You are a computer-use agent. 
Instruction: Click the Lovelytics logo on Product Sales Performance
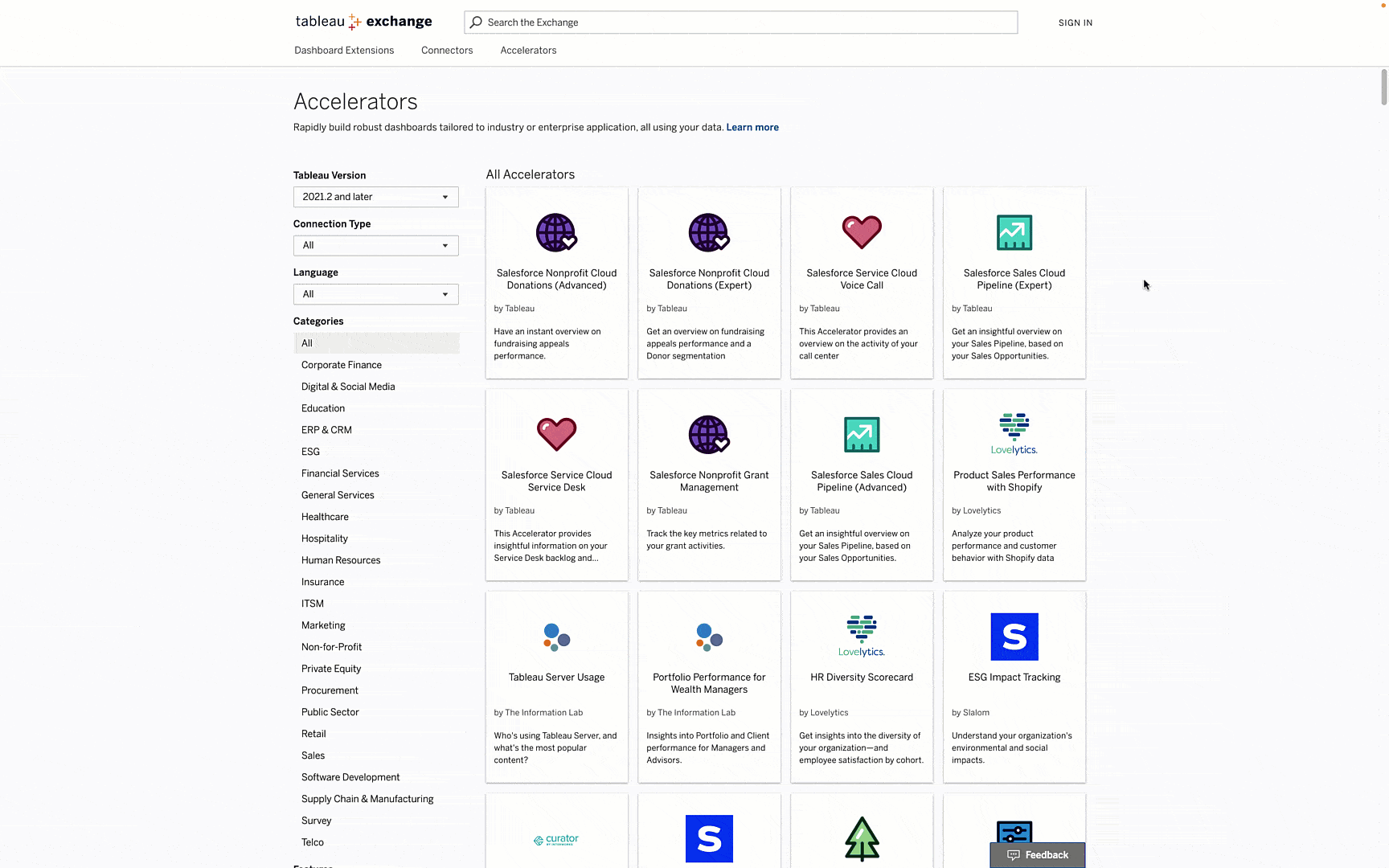[1014, 434]
